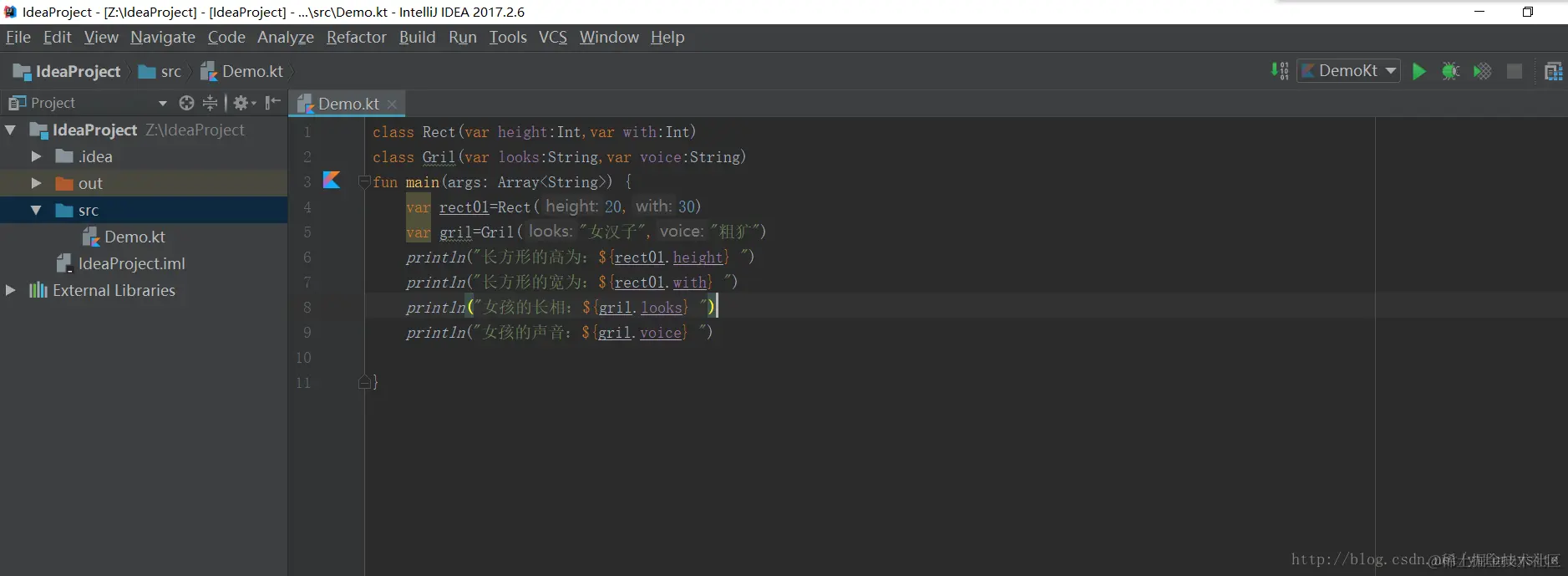Click IdeaProject in the navigation bar
The width and height of the screenshot is (1568, 576).
click(x=68, y=71)
